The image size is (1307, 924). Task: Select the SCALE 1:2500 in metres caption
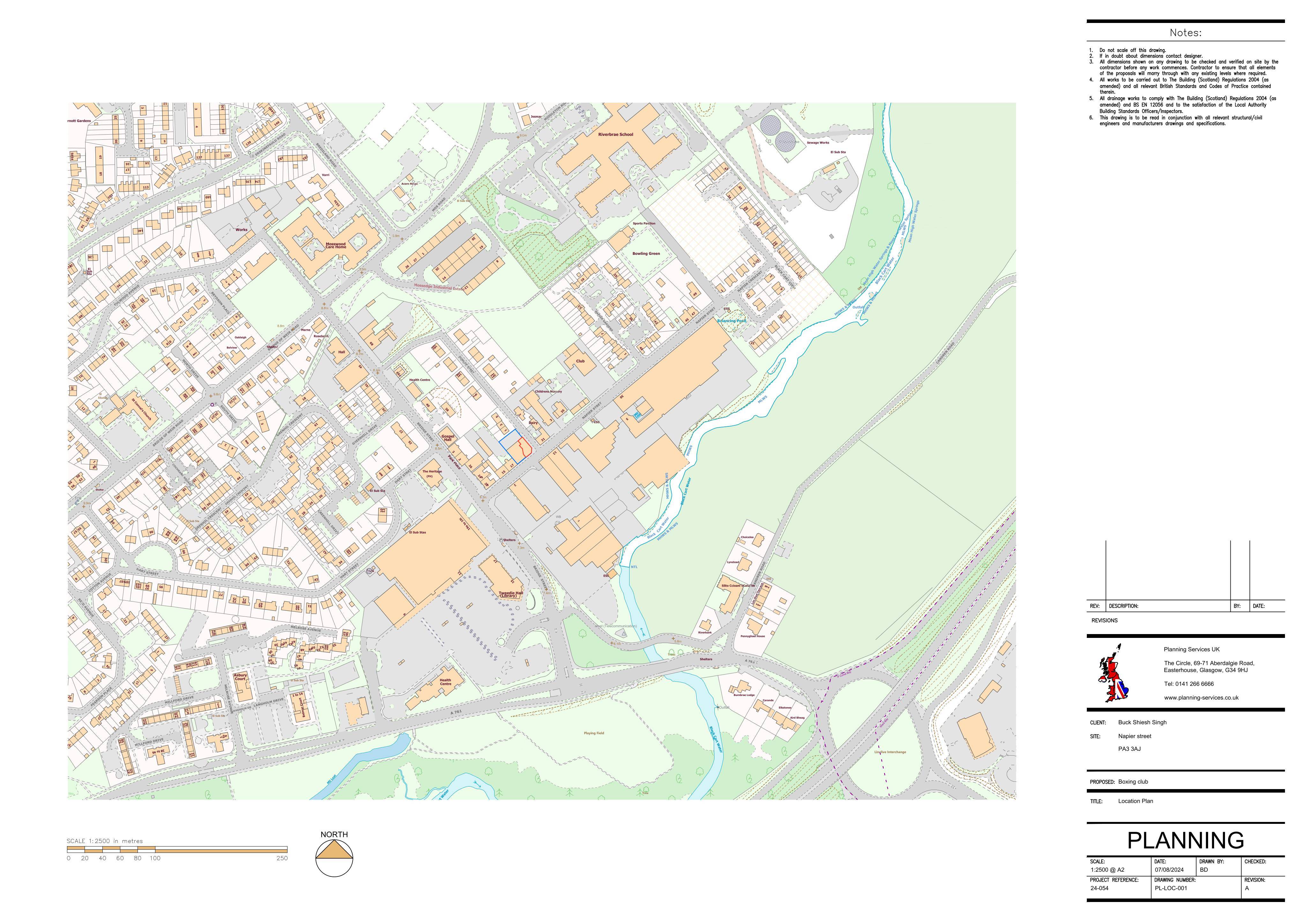(105, 841)
